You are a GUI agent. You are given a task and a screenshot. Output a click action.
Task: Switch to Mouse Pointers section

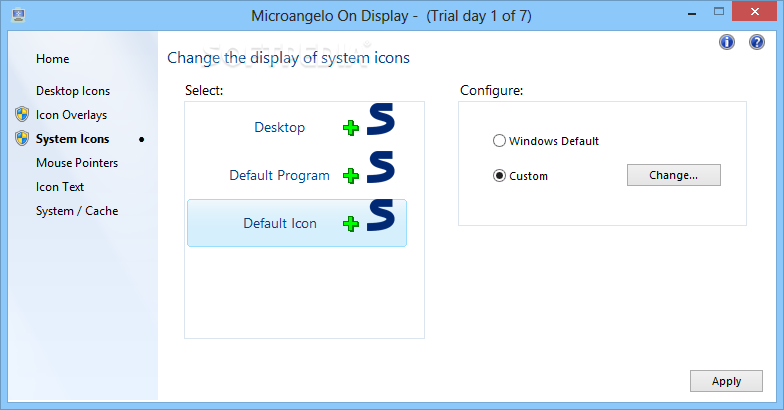click(x=77, y=163)
